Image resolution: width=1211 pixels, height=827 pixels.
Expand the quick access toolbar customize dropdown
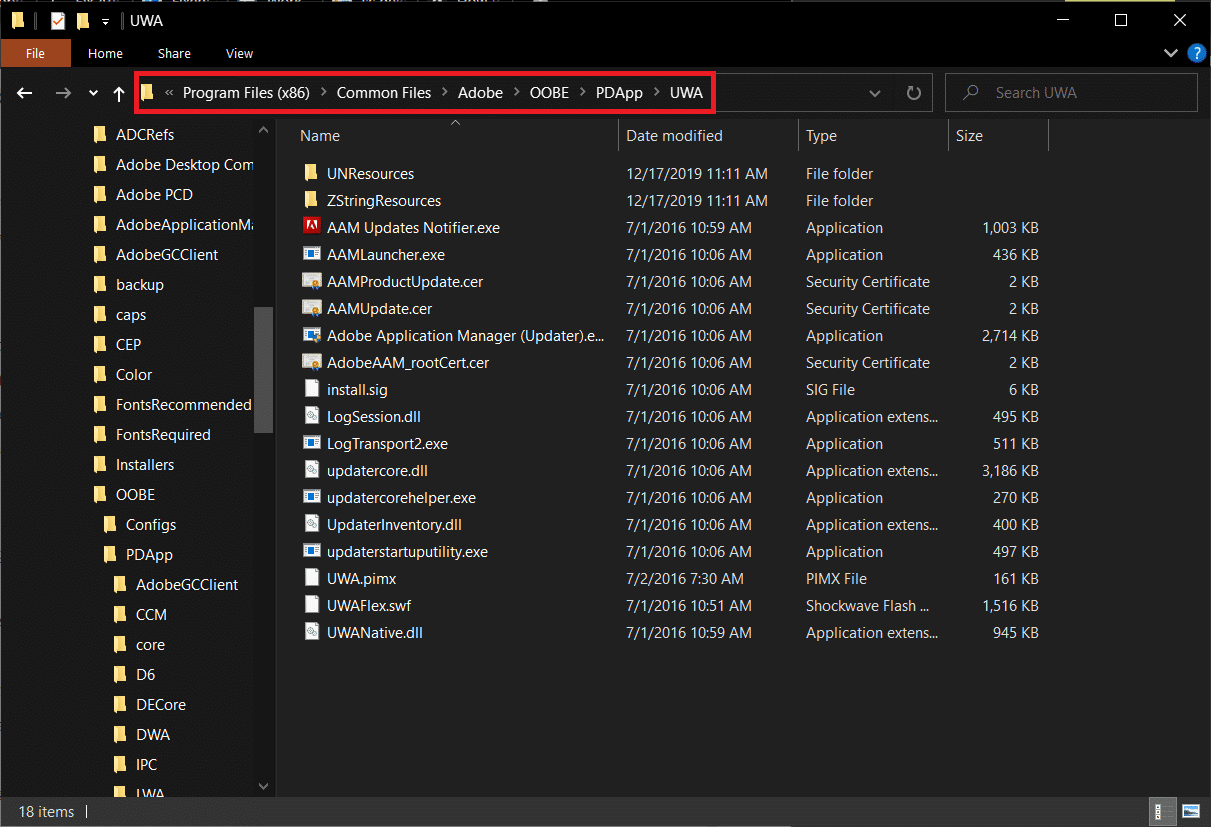[x=105, y=20]
